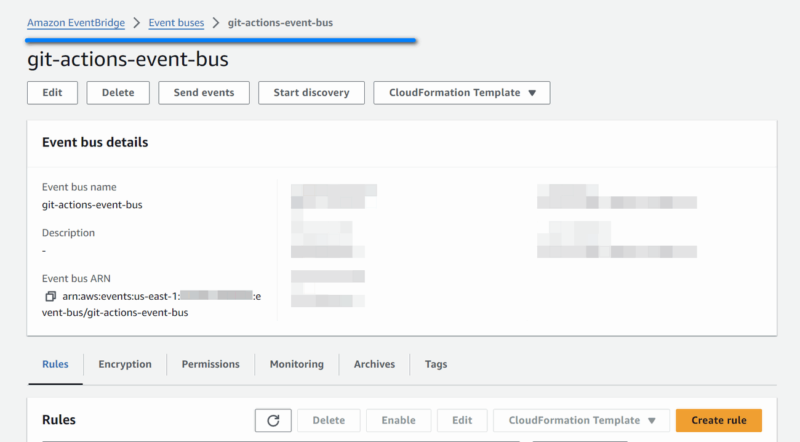Screen dimensions: 800x442
Task: Expand CloudFormation Template dropdown in Rules panel
Action: point(581,420)
